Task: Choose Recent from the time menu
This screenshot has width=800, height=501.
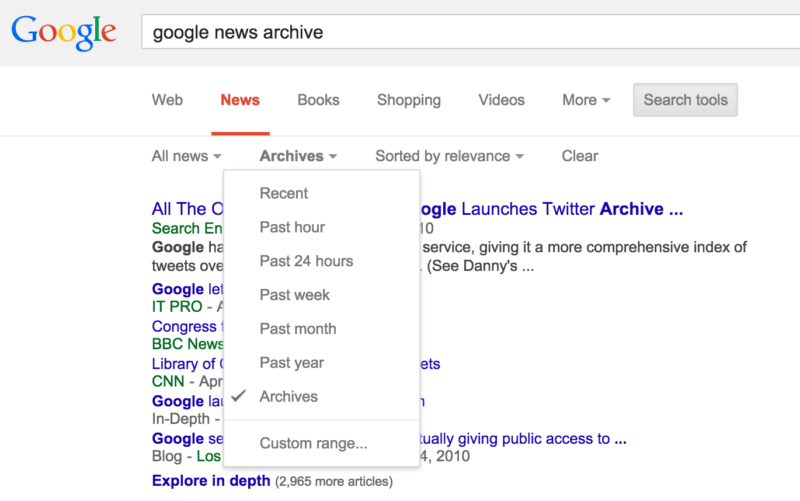Action: click(284, 193)
